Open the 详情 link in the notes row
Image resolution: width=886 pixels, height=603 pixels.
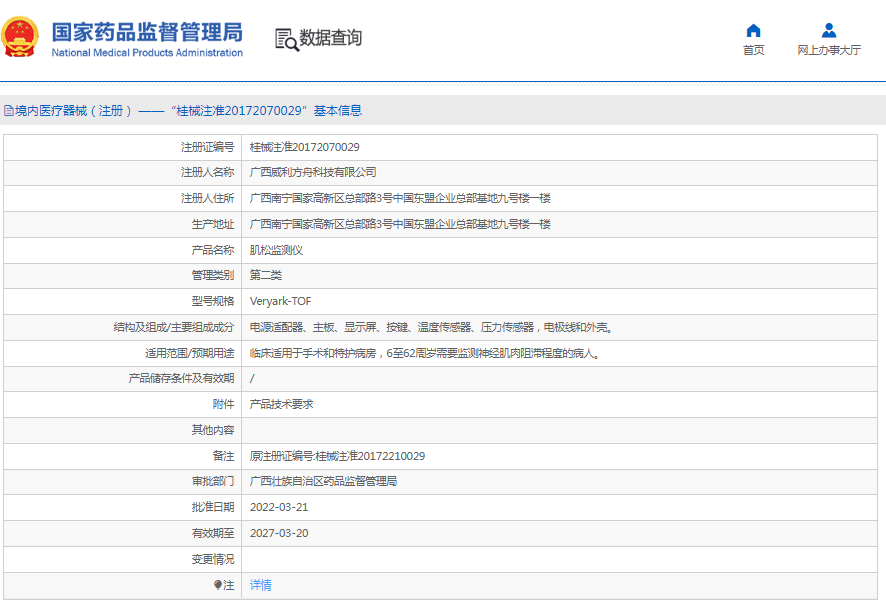point(260,585)
